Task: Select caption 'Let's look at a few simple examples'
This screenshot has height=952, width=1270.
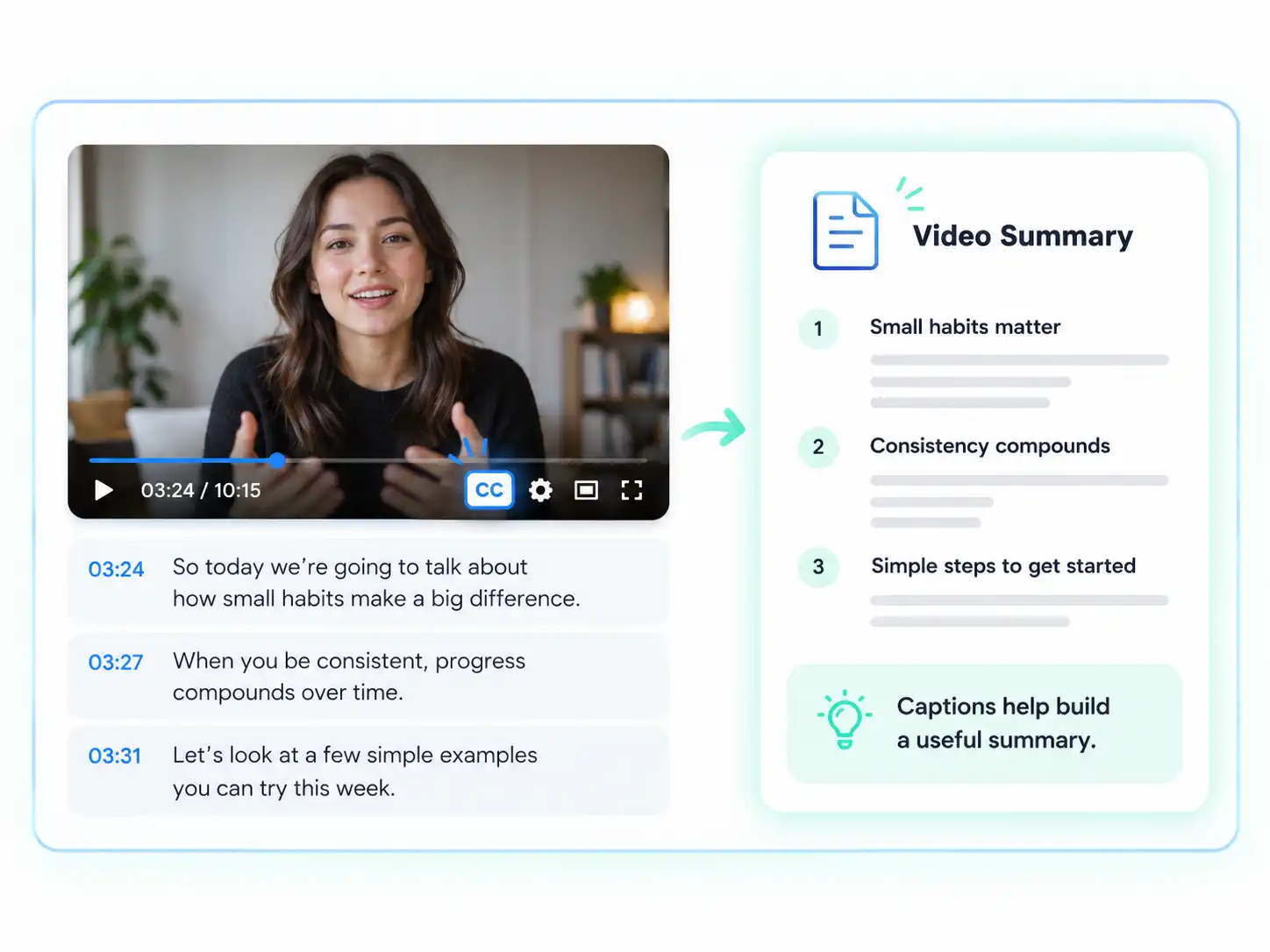Action: click(x=355, y=755)
